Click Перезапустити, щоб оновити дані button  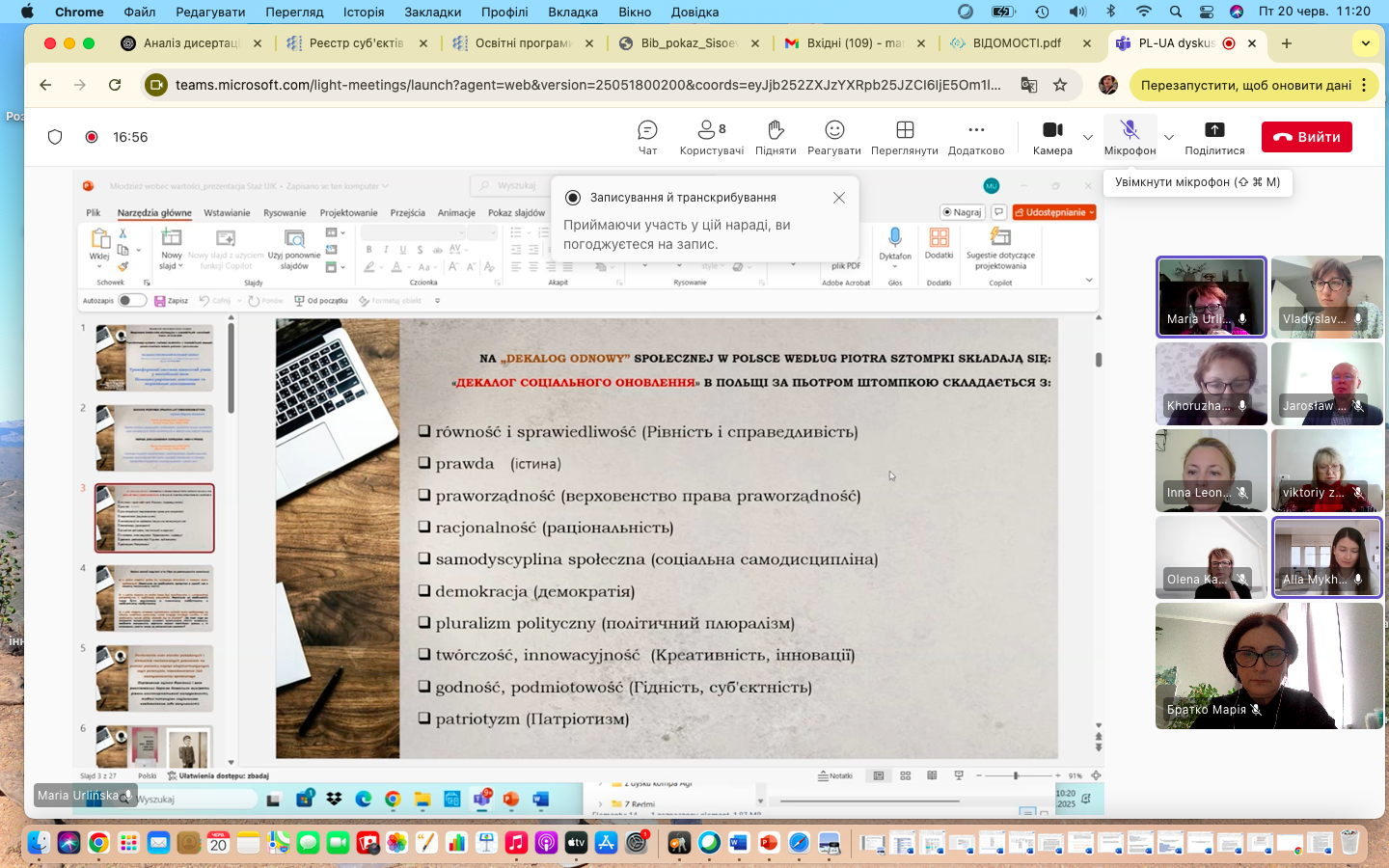[1245, 85]
